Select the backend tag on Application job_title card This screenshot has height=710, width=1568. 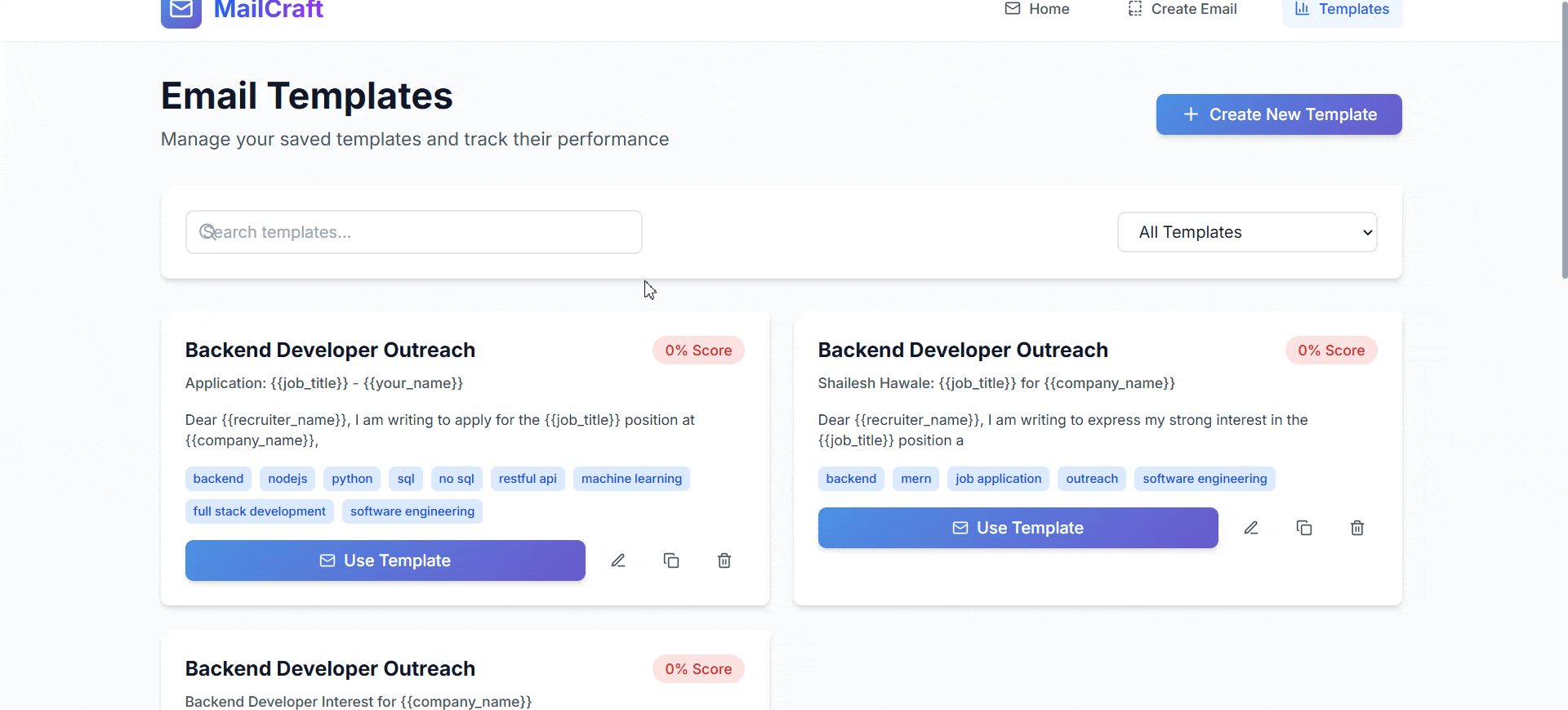tap(218, 479)
